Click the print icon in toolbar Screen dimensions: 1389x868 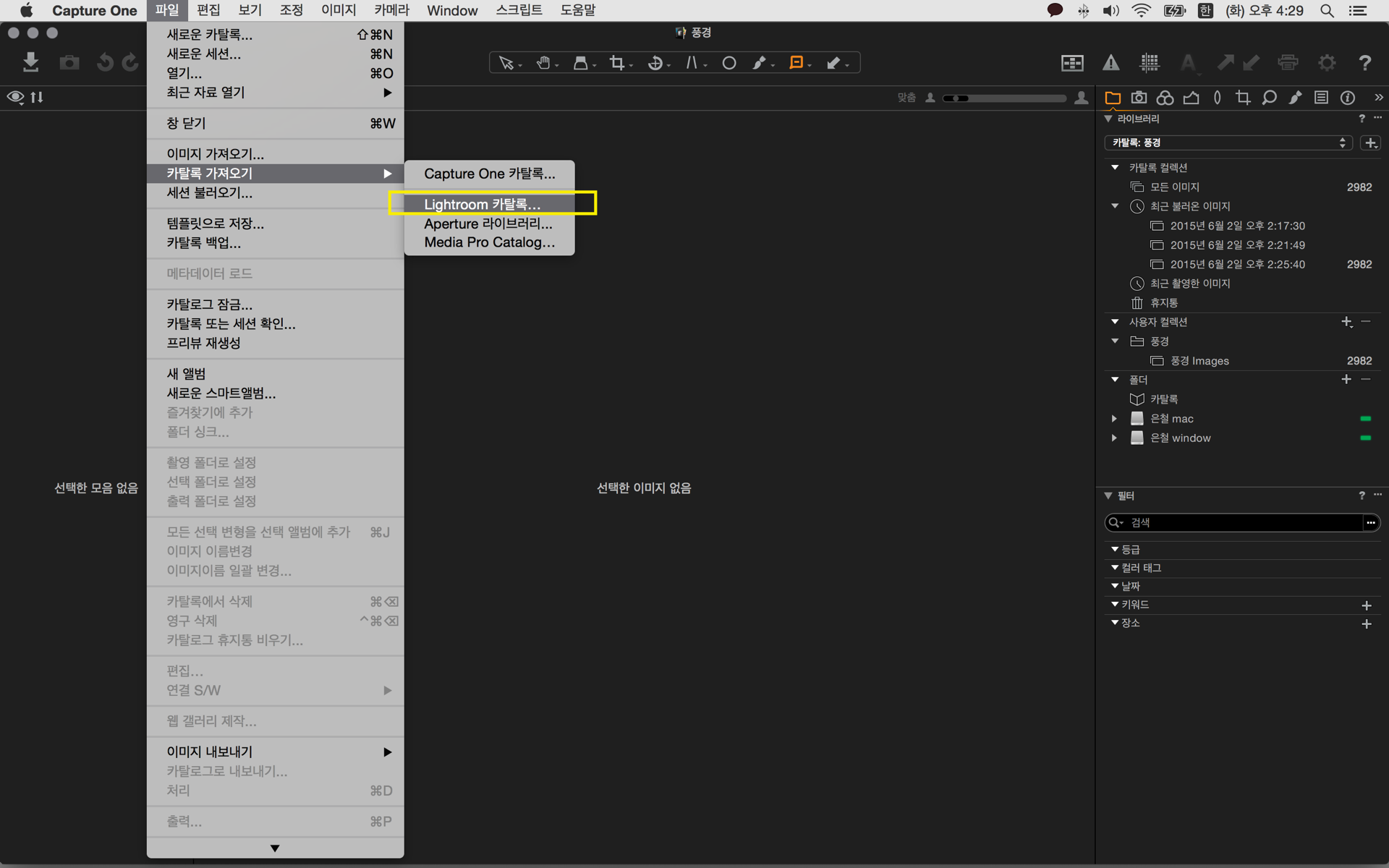pos(1288,63)
